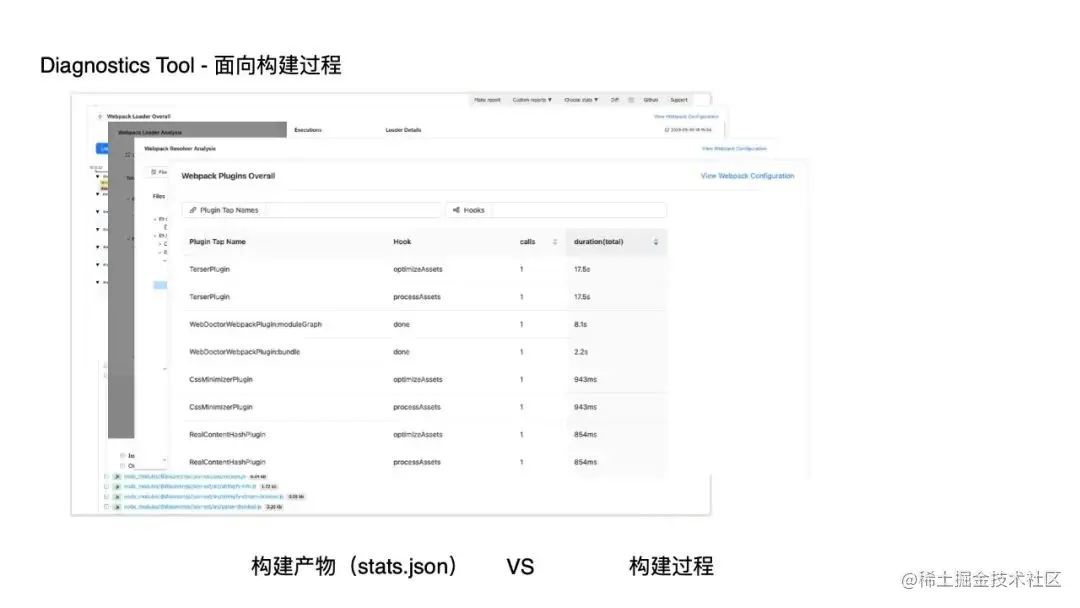The width and height of the screenshot is (1080, 608).
Task: Open the Custom reports dropdown
Action: [531, 100]
